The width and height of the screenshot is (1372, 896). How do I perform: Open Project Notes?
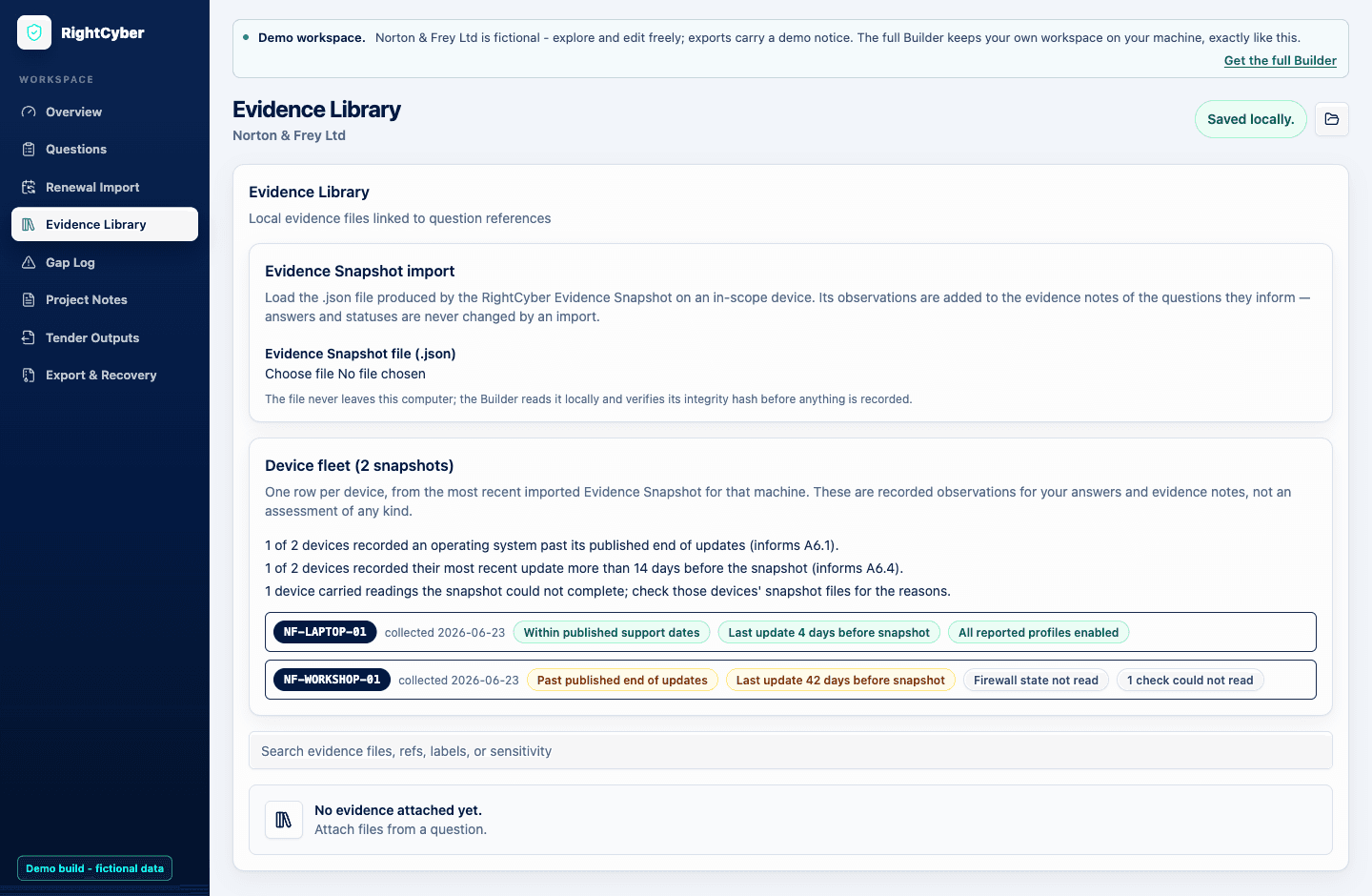click(x=105, y=299)
